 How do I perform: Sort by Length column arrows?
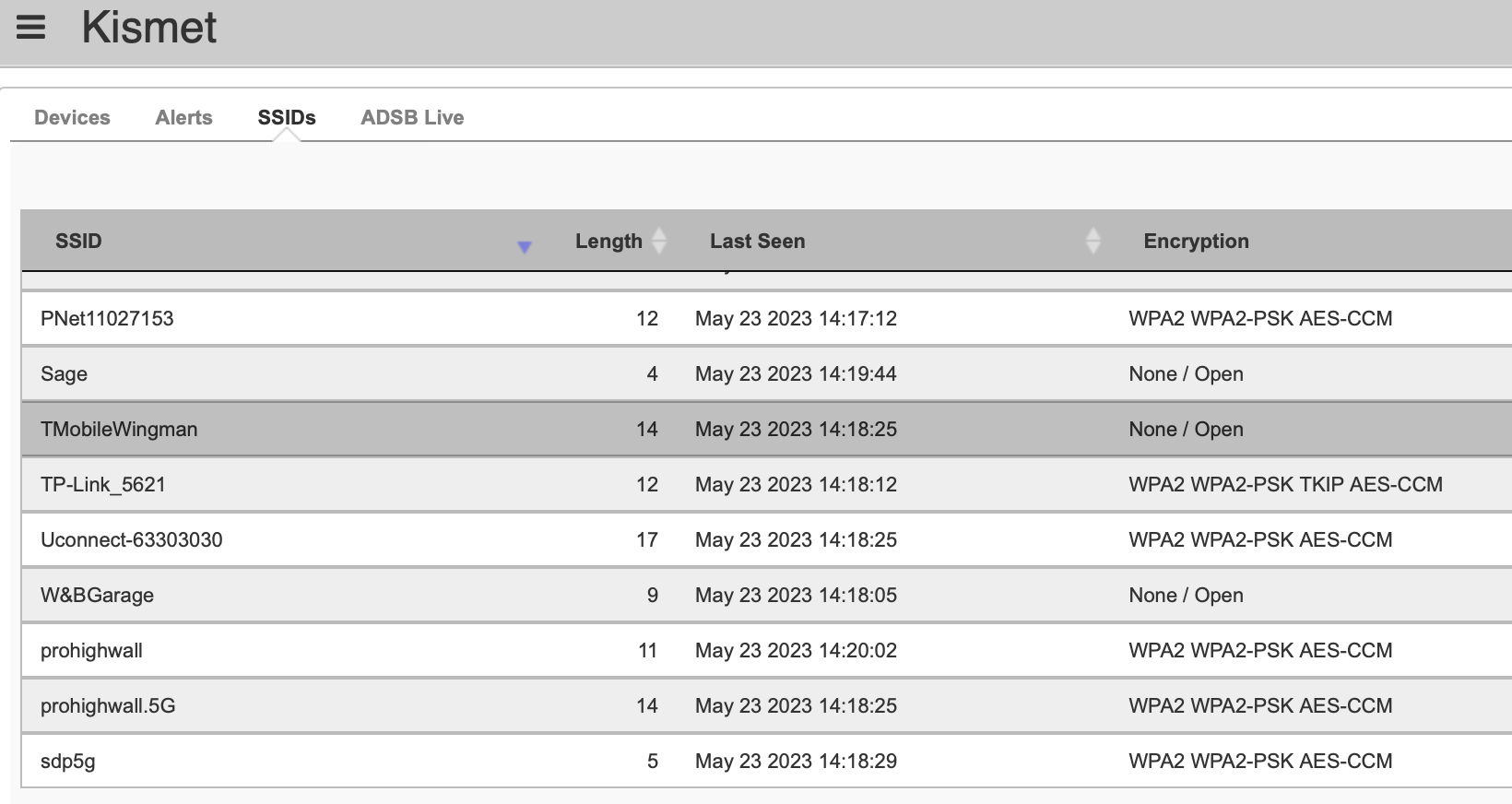pos(659,241)
